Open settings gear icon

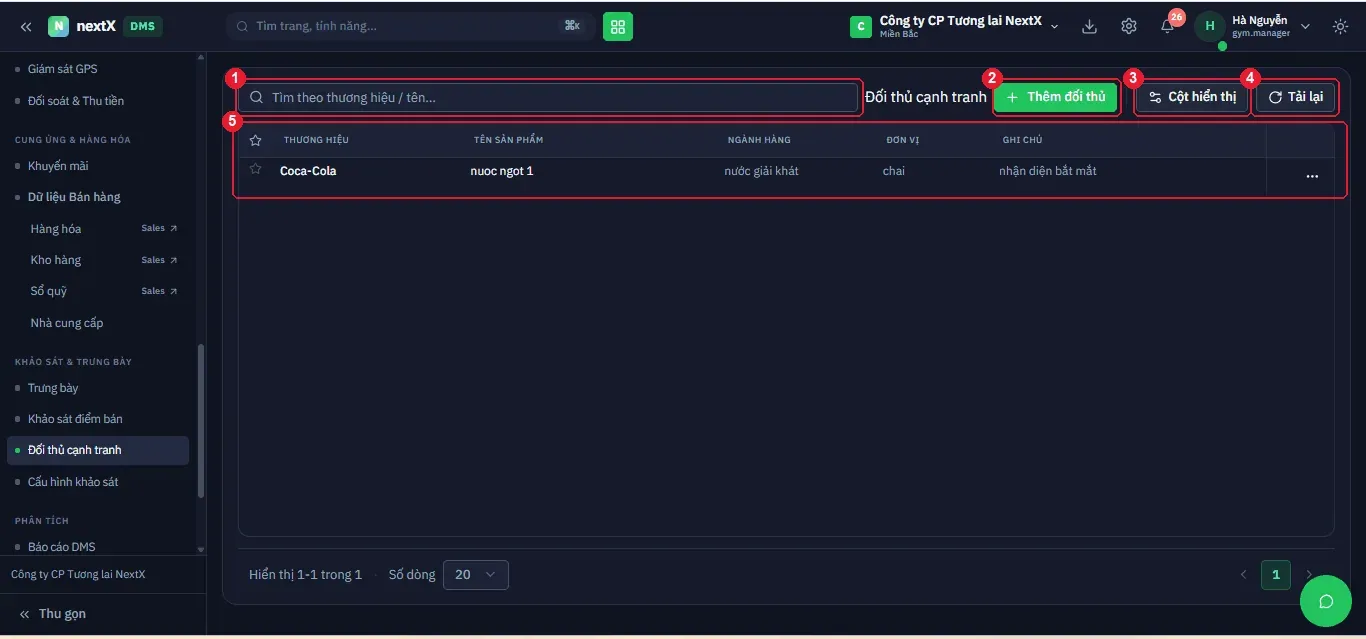[x=1129, y=26]
